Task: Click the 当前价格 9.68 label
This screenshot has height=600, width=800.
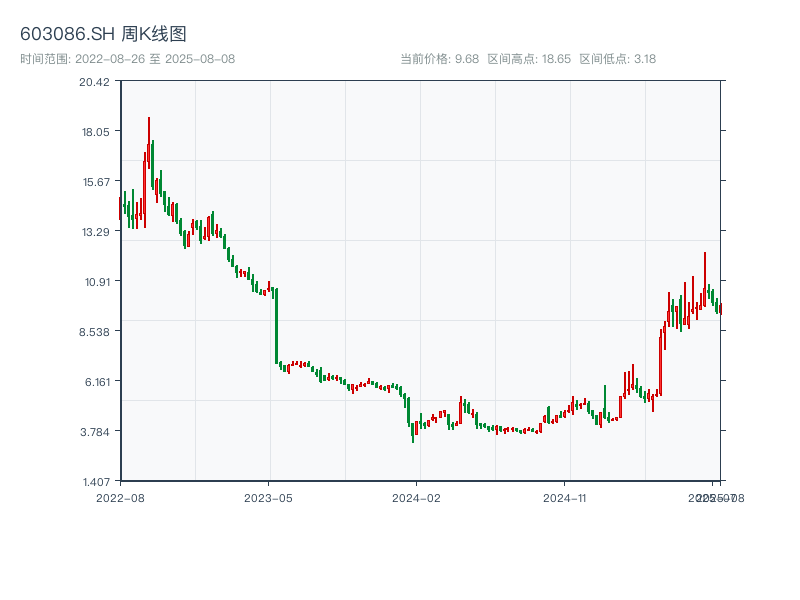Action: [x=439, y=59]
